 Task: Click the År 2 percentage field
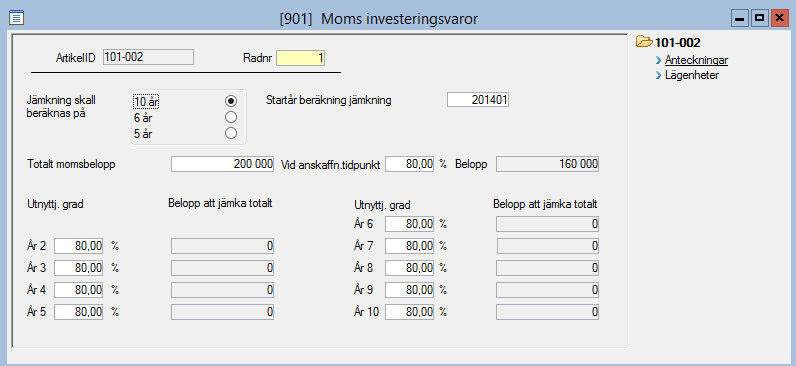click(79, 246)
